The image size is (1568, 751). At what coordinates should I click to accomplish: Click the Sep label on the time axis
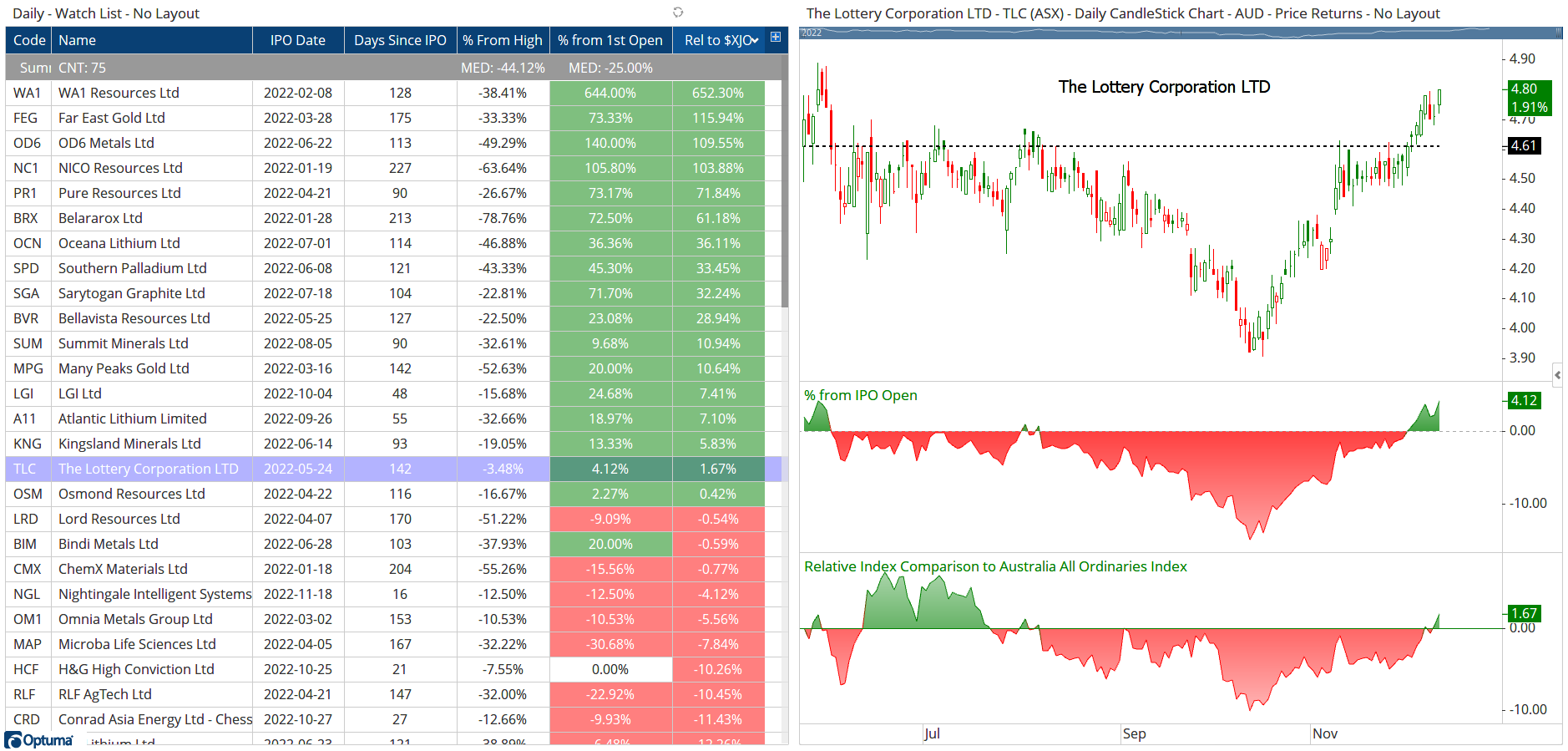click(x=1134, y=733)
